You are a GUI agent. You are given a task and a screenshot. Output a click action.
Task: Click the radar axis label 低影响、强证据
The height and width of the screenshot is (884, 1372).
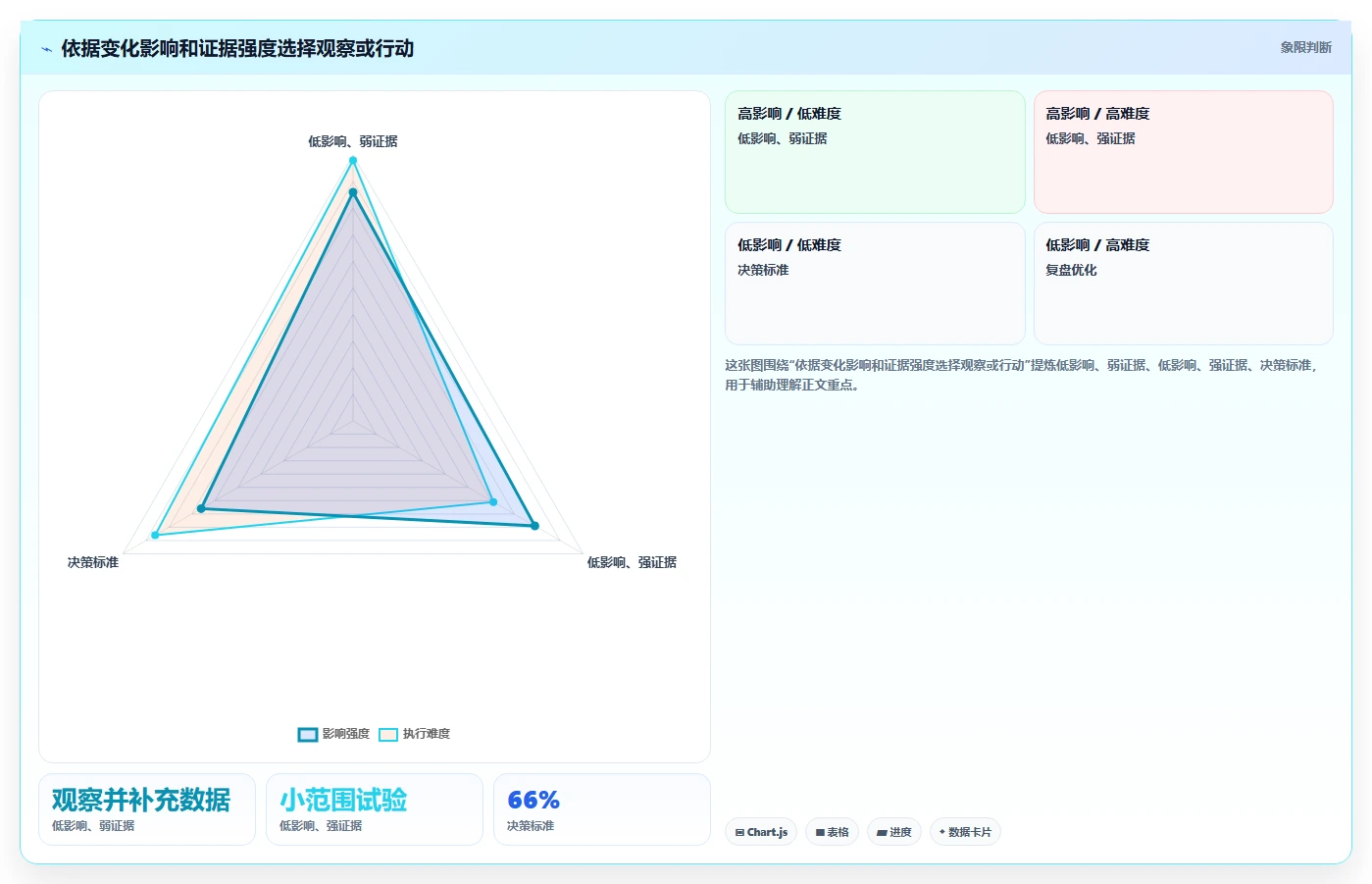pos(632,562)
